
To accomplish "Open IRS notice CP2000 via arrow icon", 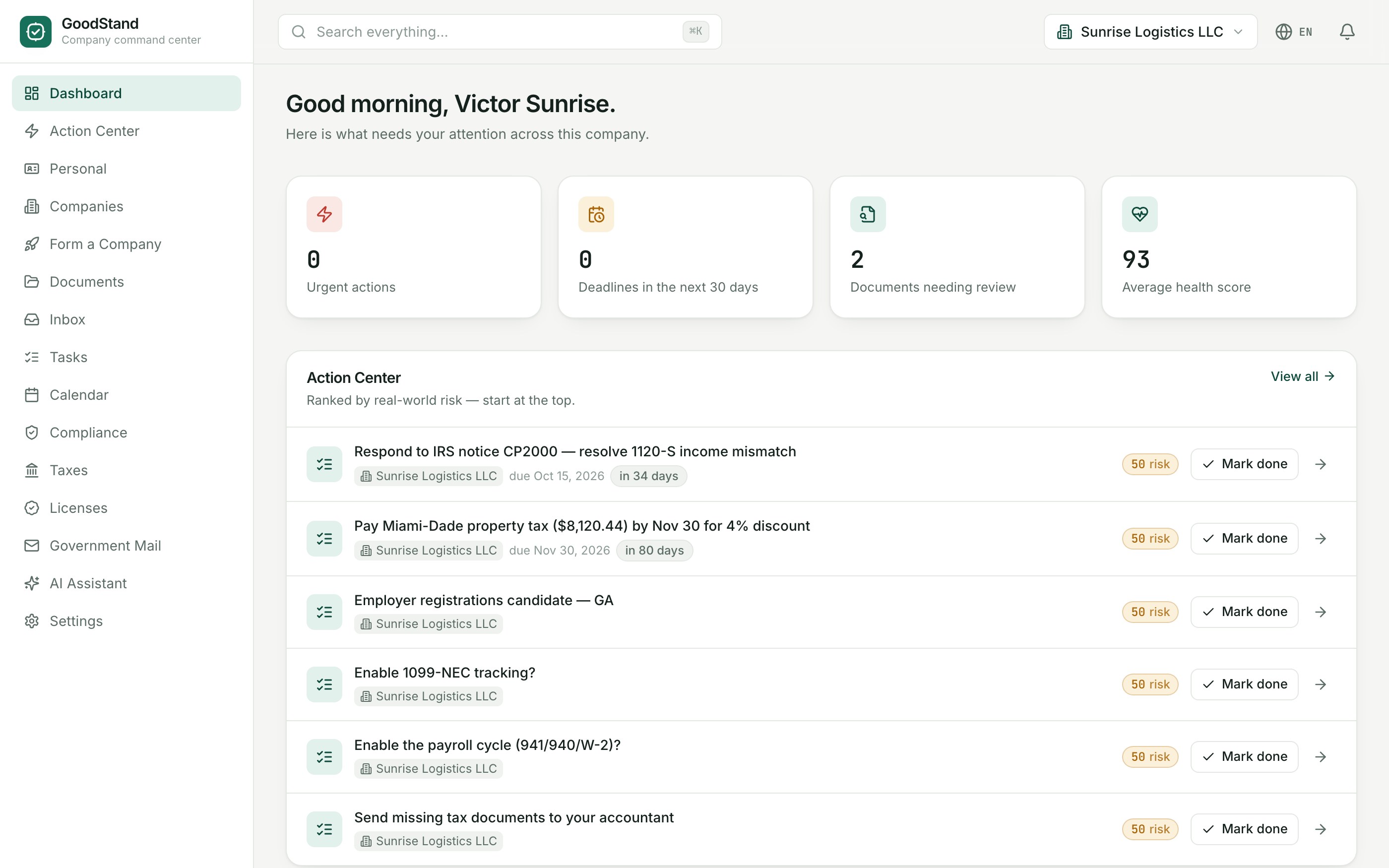I will (x=1321, y=464).
